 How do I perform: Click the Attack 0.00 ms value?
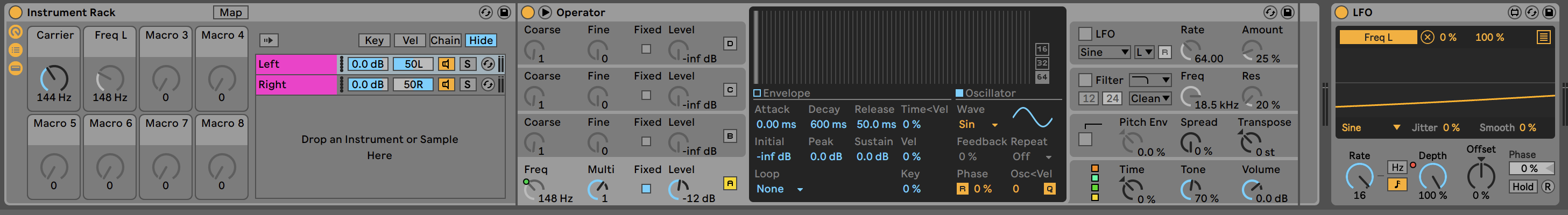click(776, 125)
